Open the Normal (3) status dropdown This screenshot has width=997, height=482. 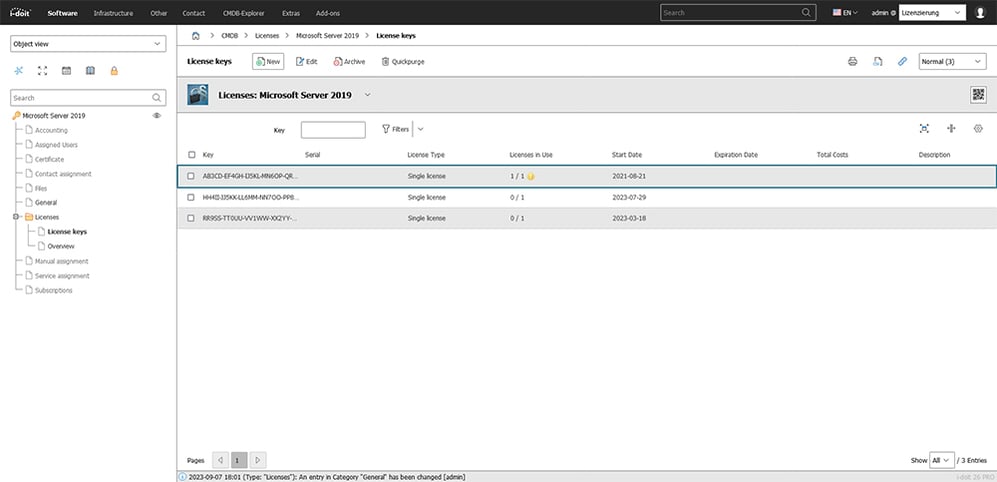pyautogui.click(x=952, y=62)
